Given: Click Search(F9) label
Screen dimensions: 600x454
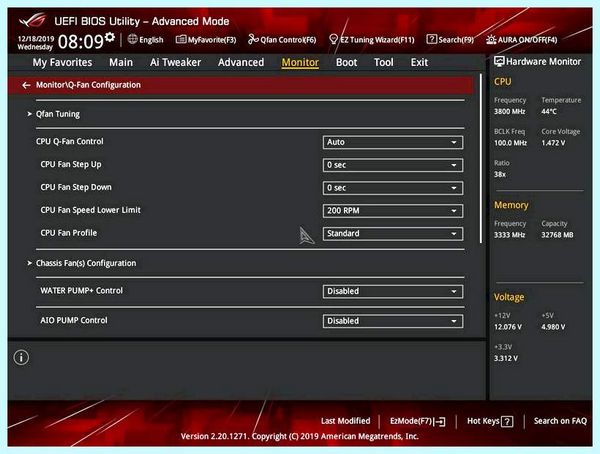Looking at the screenshot, I should point(456,40).
